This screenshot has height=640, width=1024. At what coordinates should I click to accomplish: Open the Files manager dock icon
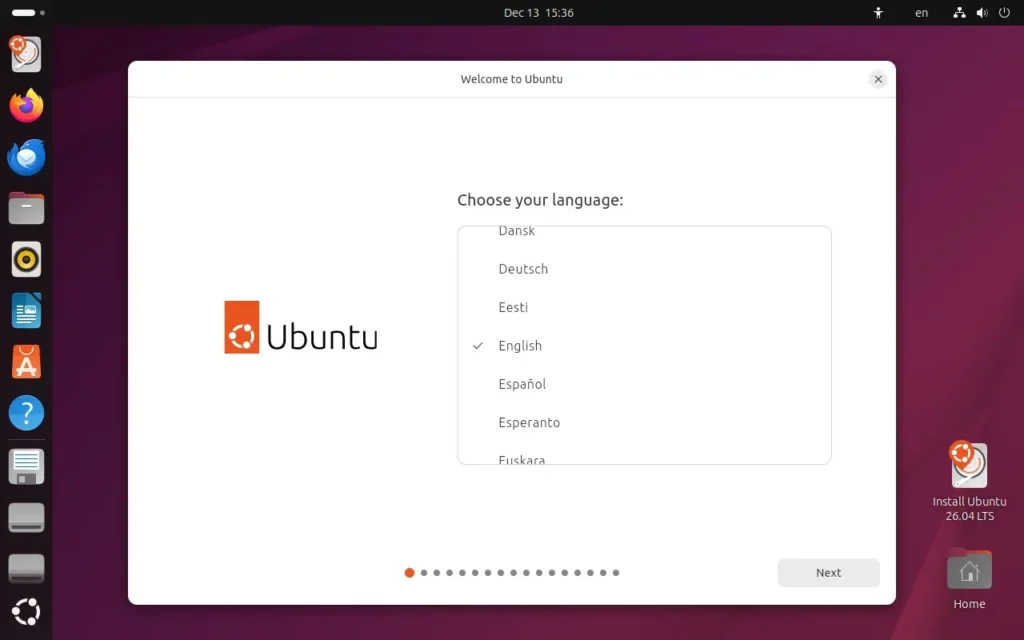click(x=26, y=208)
